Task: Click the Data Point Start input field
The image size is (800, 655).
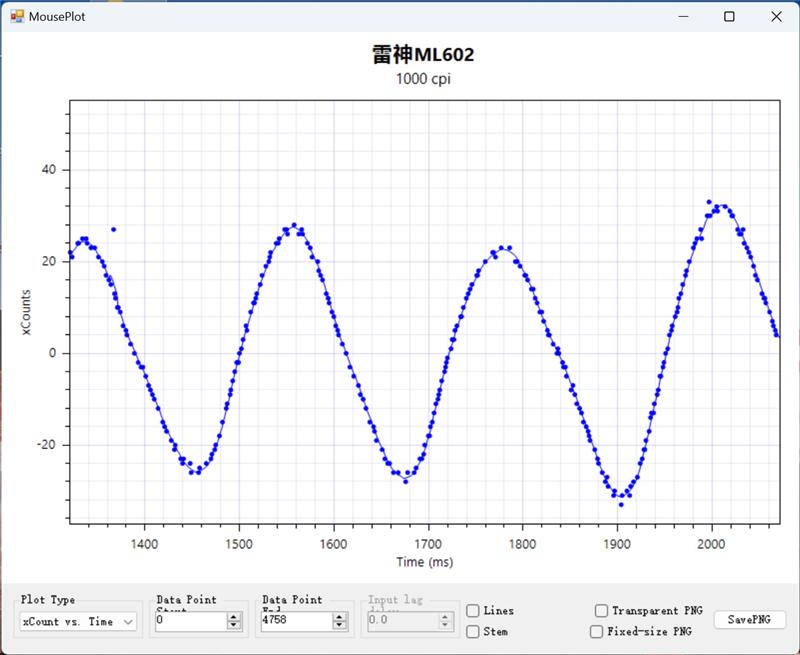Action: pyautogui.click(x=190, y=621)
